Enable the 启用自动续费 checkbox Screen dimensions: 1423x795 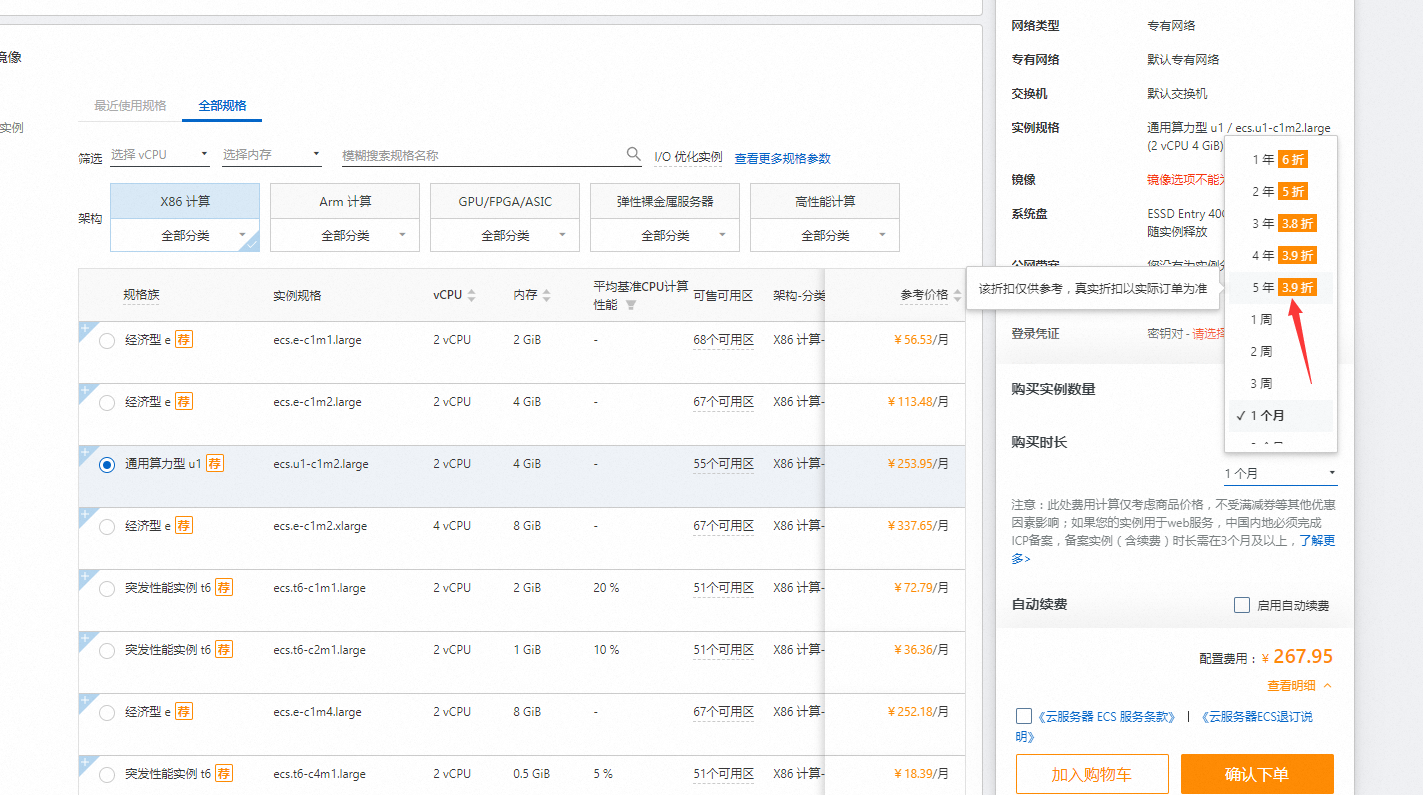[1242, 605]
